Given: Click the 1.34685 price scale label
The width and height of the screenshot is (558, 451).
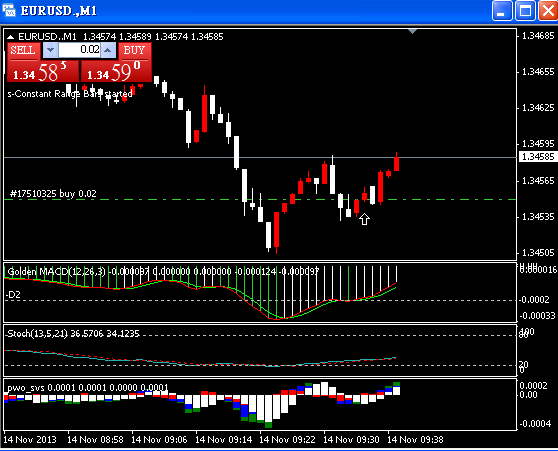Looking at the screenshot, I should (538, 36).
